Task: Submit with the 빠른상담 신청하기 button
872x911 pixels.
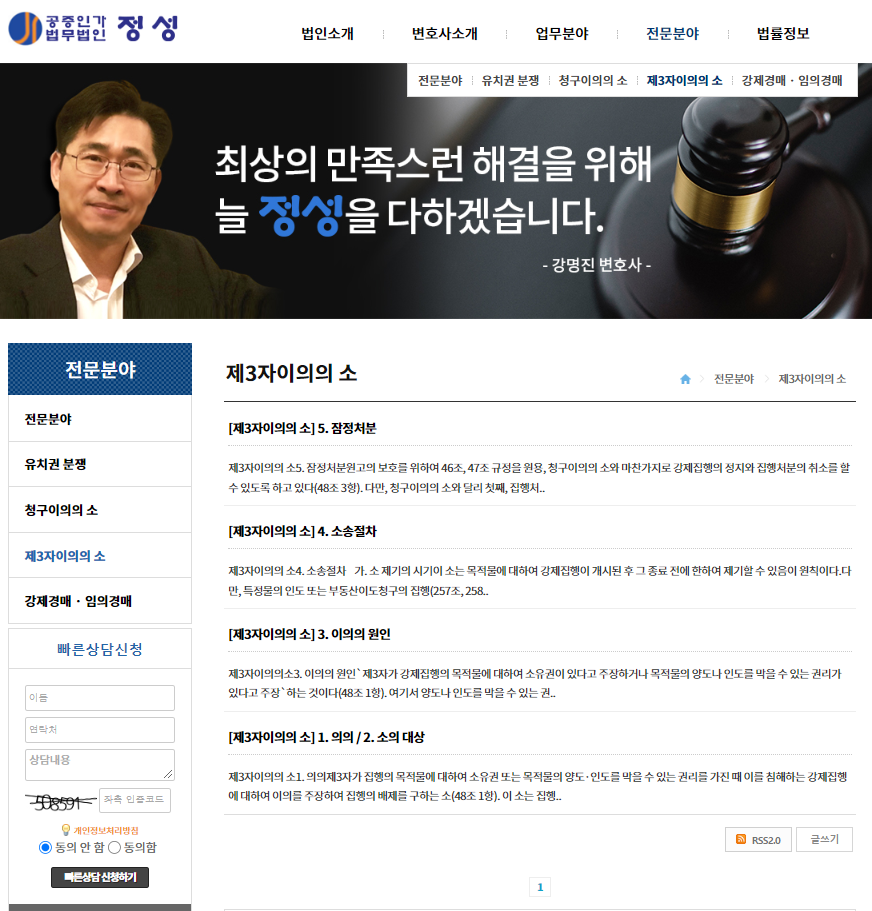Action: [x=100, y=877]
